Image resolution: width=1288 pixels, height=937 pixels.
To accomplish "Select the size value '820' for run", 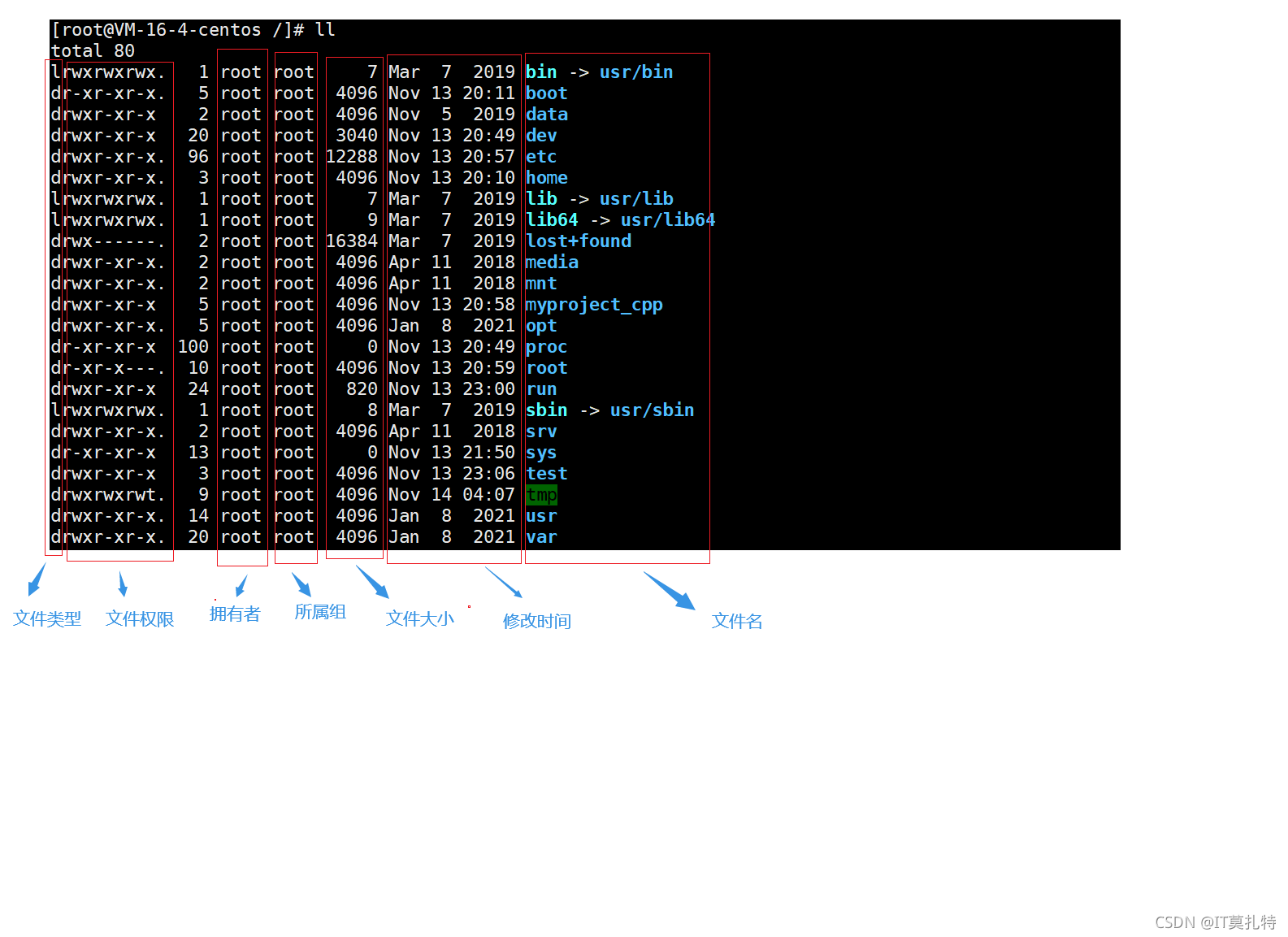I will (362, 389).
